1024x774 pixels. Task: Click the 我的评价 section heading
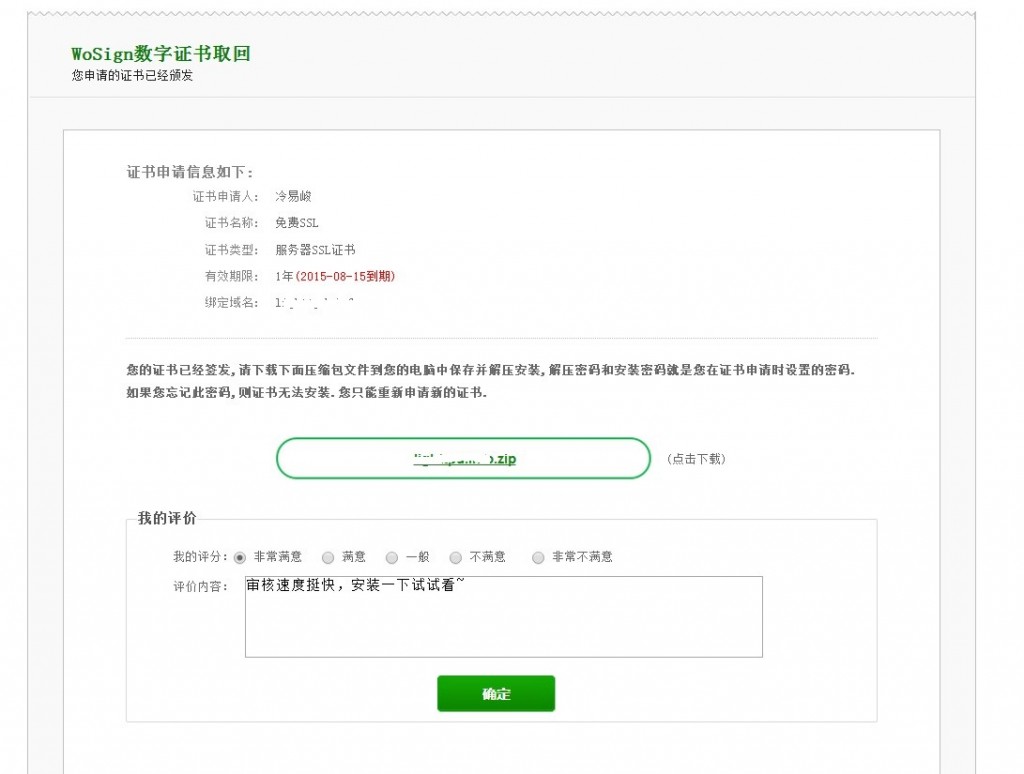(x=167, y=519)
